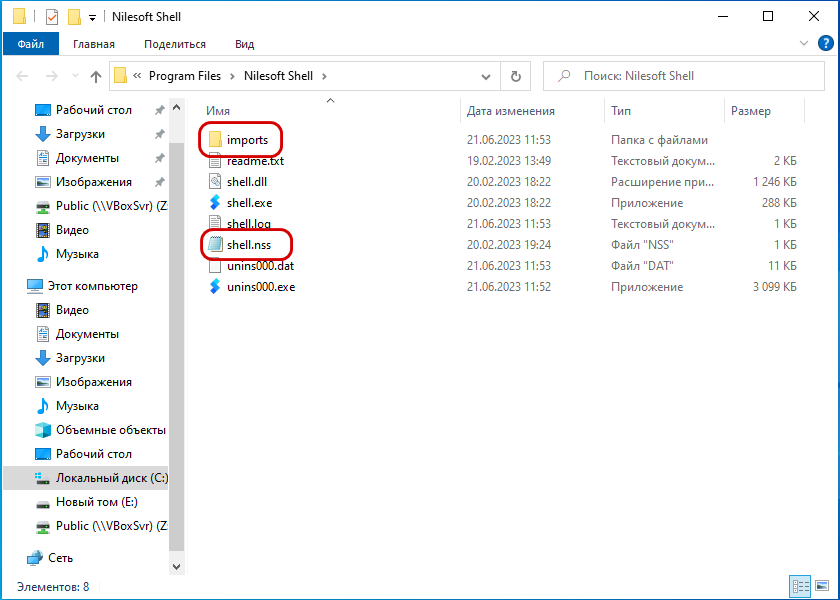The image size is (840, 600).
Task: Open the Файл menu tab
Action: [x=31, y=44]
